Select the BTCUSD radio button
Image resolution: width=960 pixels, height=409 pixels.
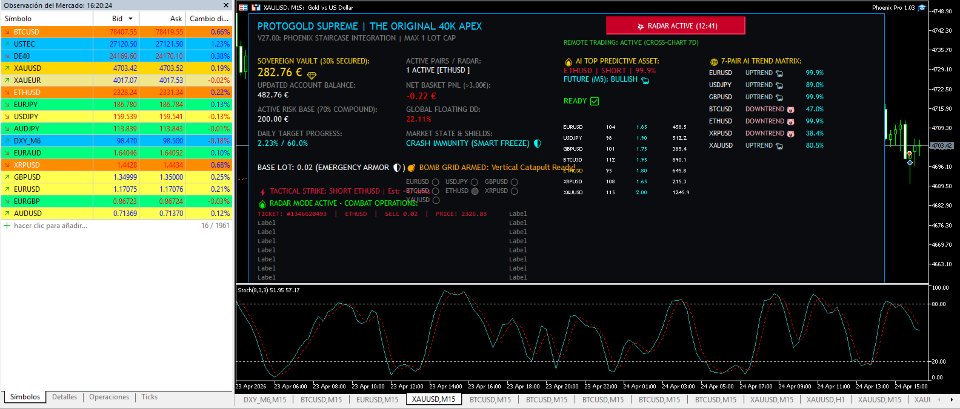435,191
